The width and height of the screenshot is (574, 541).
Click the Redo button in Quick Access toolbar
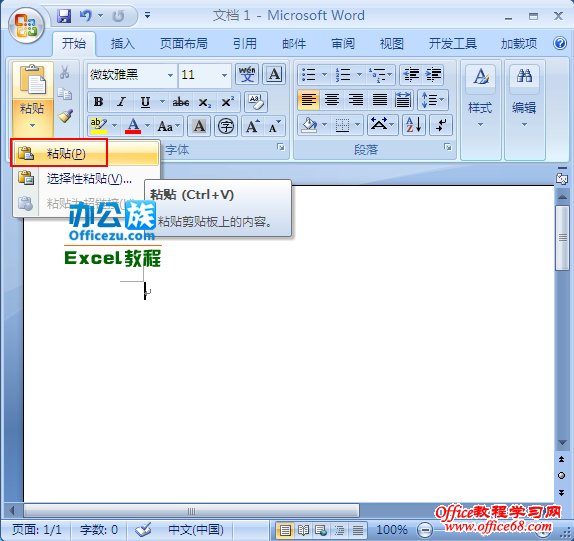tap(118, 16)
